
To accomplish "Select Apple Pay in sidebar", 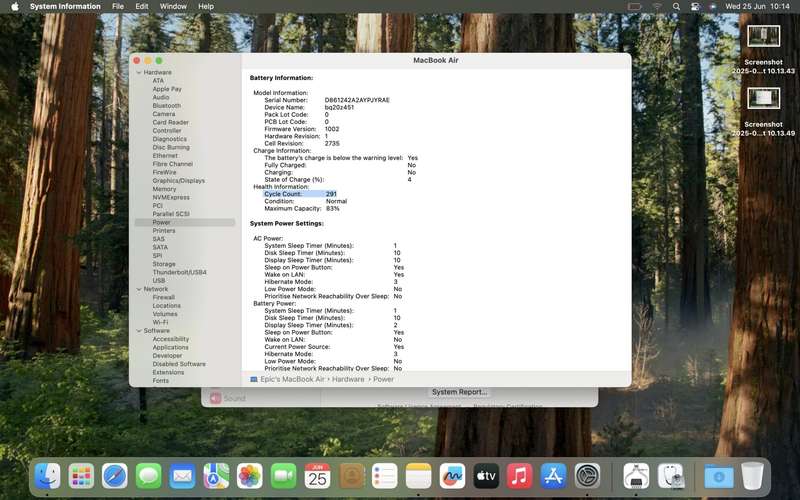I will click(167, 89).
